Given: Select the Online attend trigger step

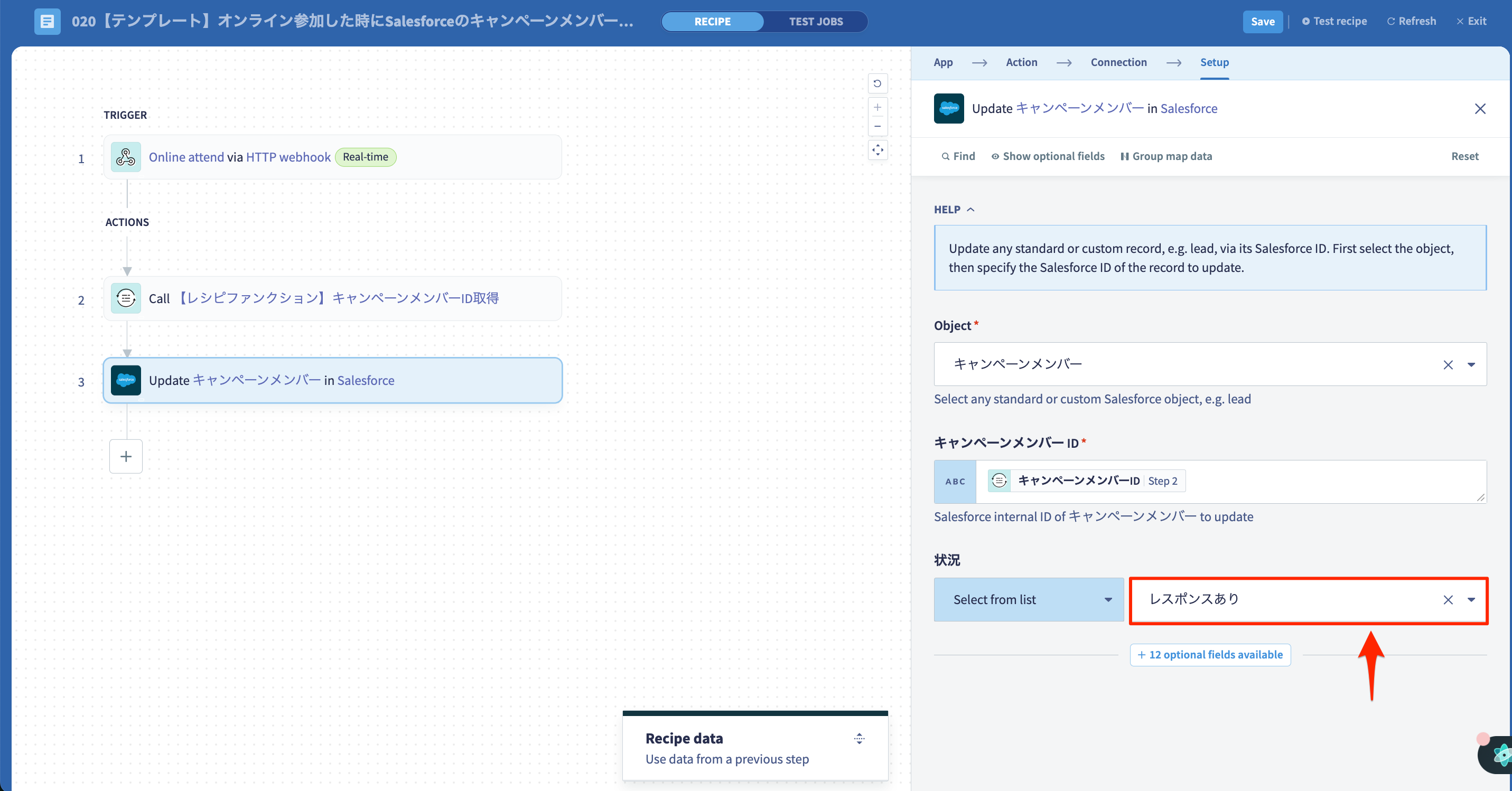Looking at the screenshot, I should [333, 157].
